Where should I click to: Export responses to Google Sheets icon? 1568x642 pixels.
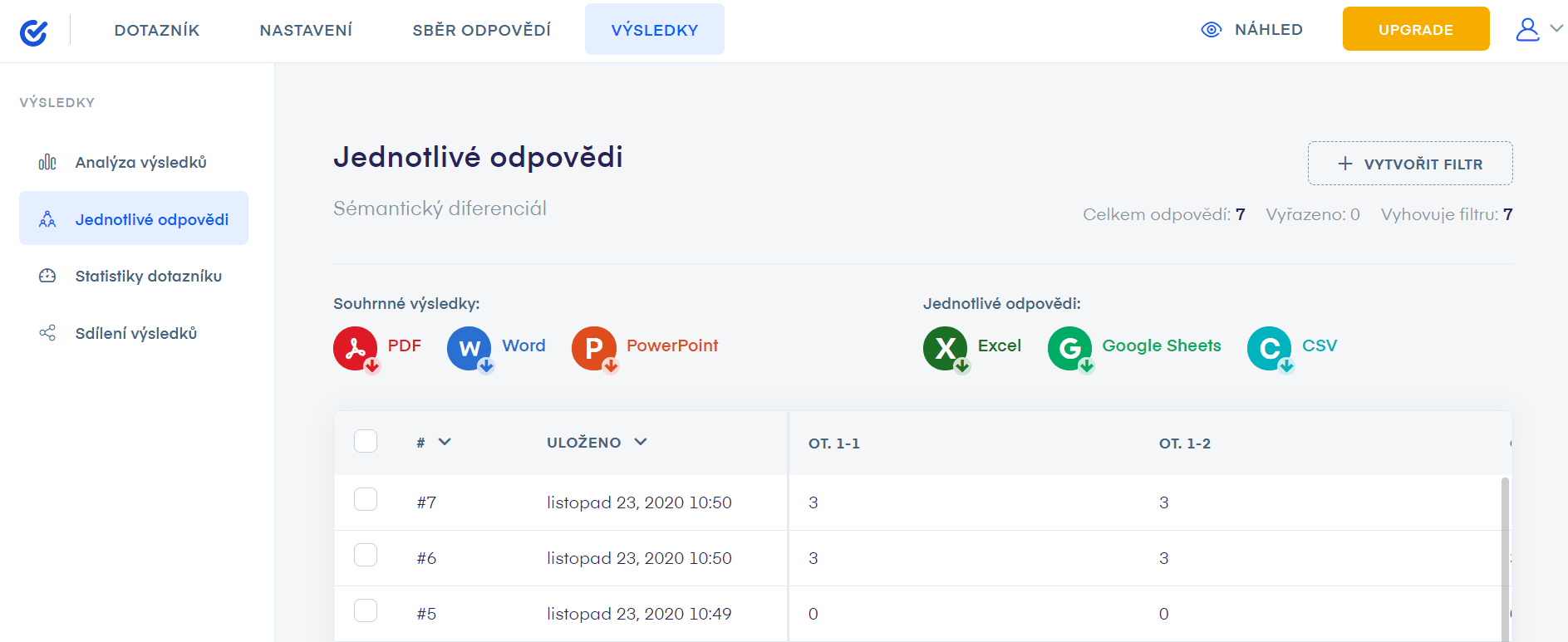pos(1069,348)
